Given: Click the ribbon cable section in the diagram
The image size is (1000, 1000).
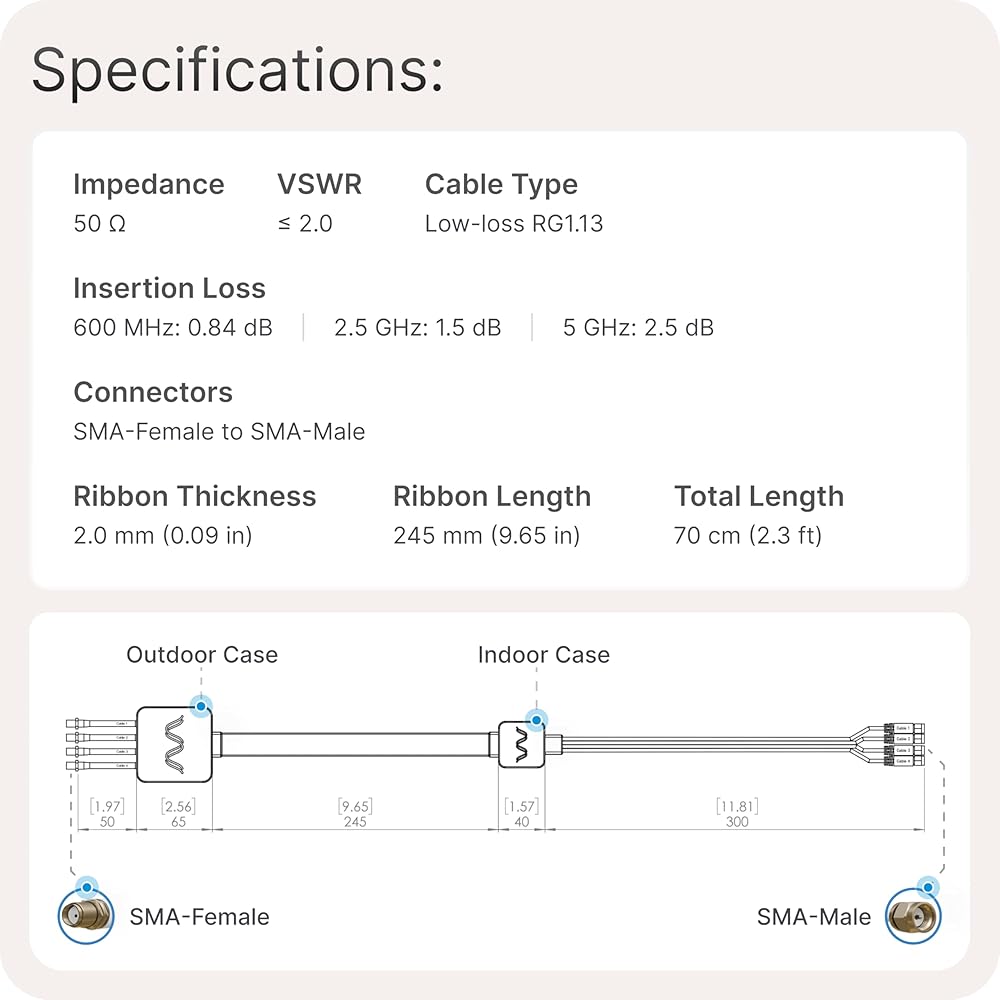Looking at the screenshot, I should tap(355, 744).
